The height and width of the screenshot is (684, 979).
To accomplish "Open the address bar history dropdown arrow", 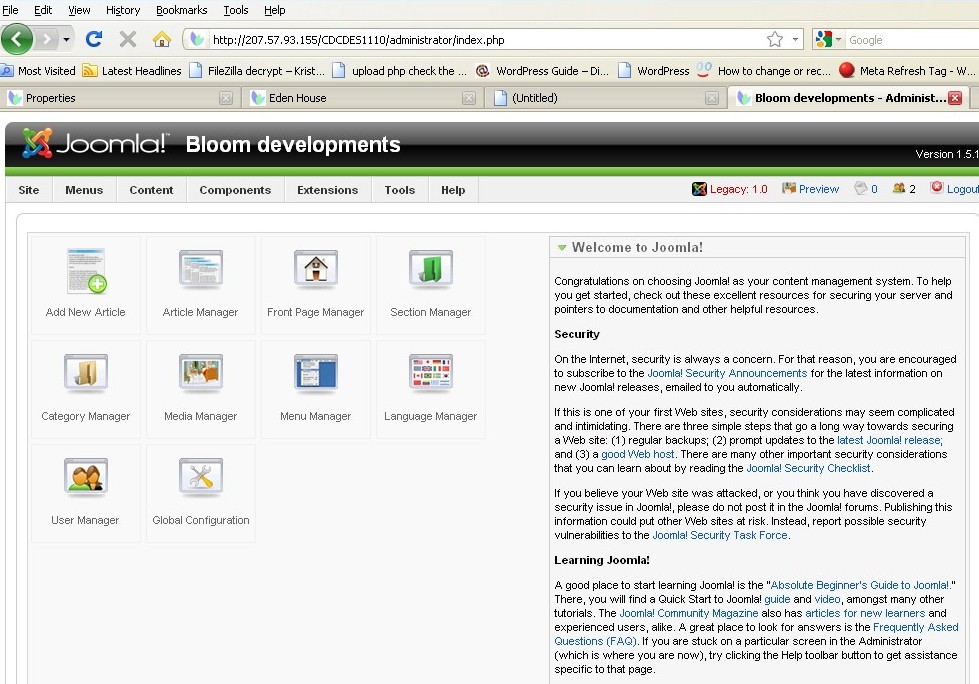I will 795,39.
